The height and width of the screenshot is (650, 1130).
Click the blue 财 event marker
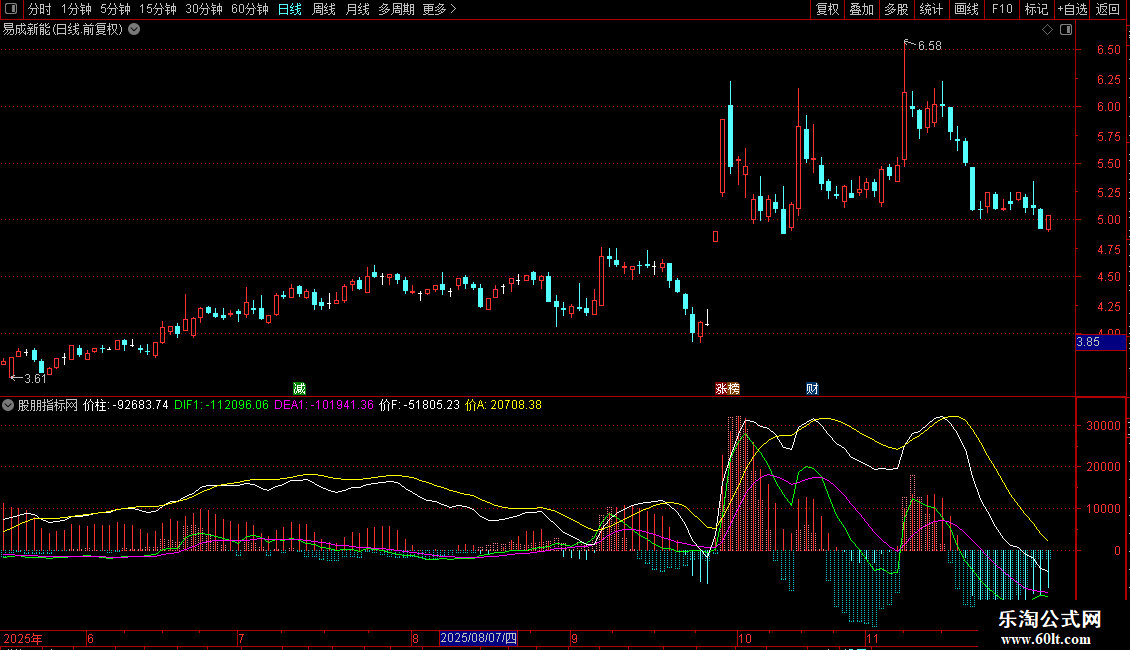pyautogui.click(x=812, y=388)
